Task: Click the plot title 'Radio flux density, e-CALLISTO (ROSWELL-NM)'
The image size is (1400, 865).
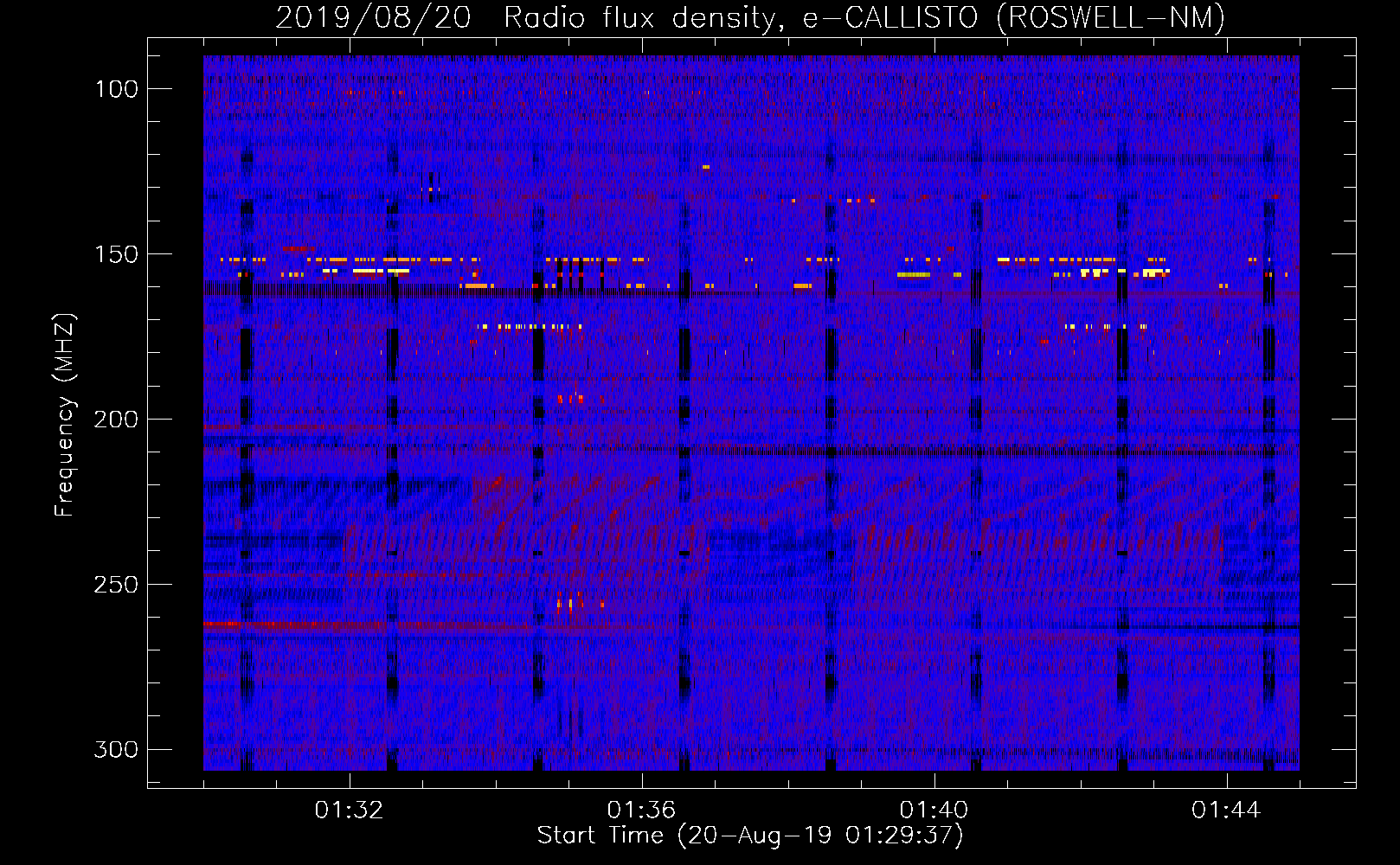Action: (x=864, y=17)
